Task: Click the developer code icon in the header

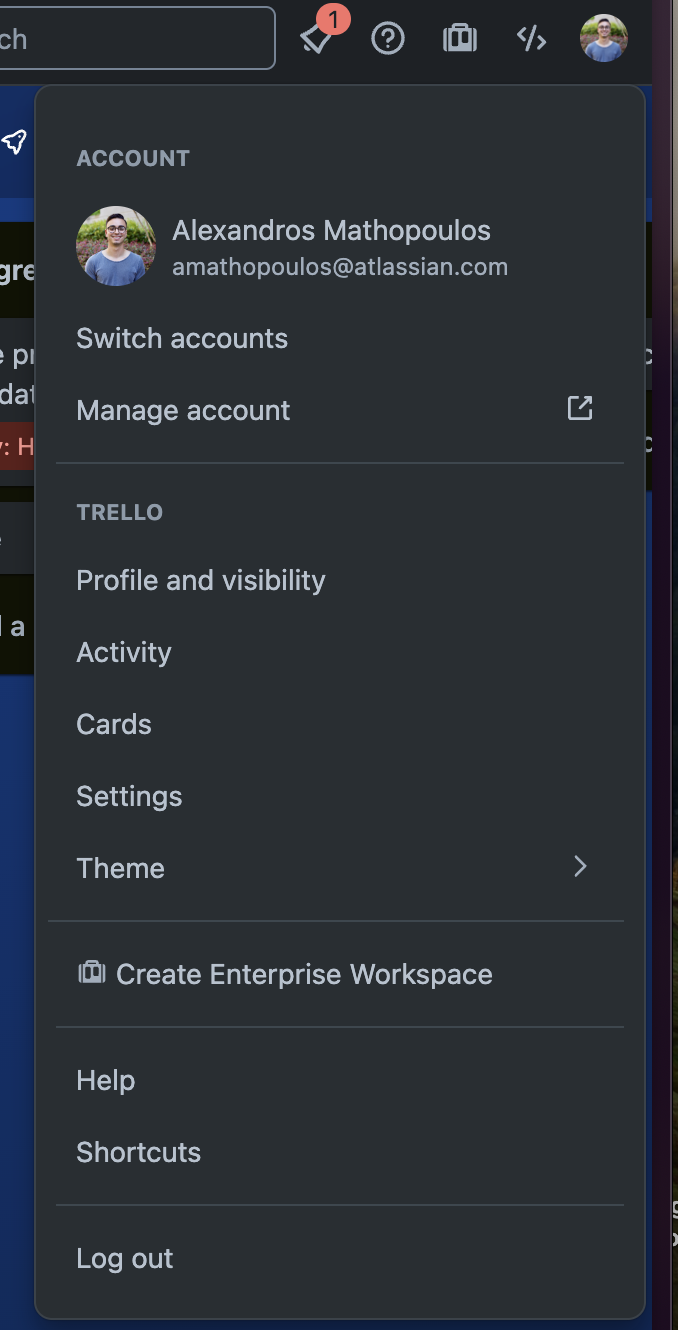Action: point(530,38)
